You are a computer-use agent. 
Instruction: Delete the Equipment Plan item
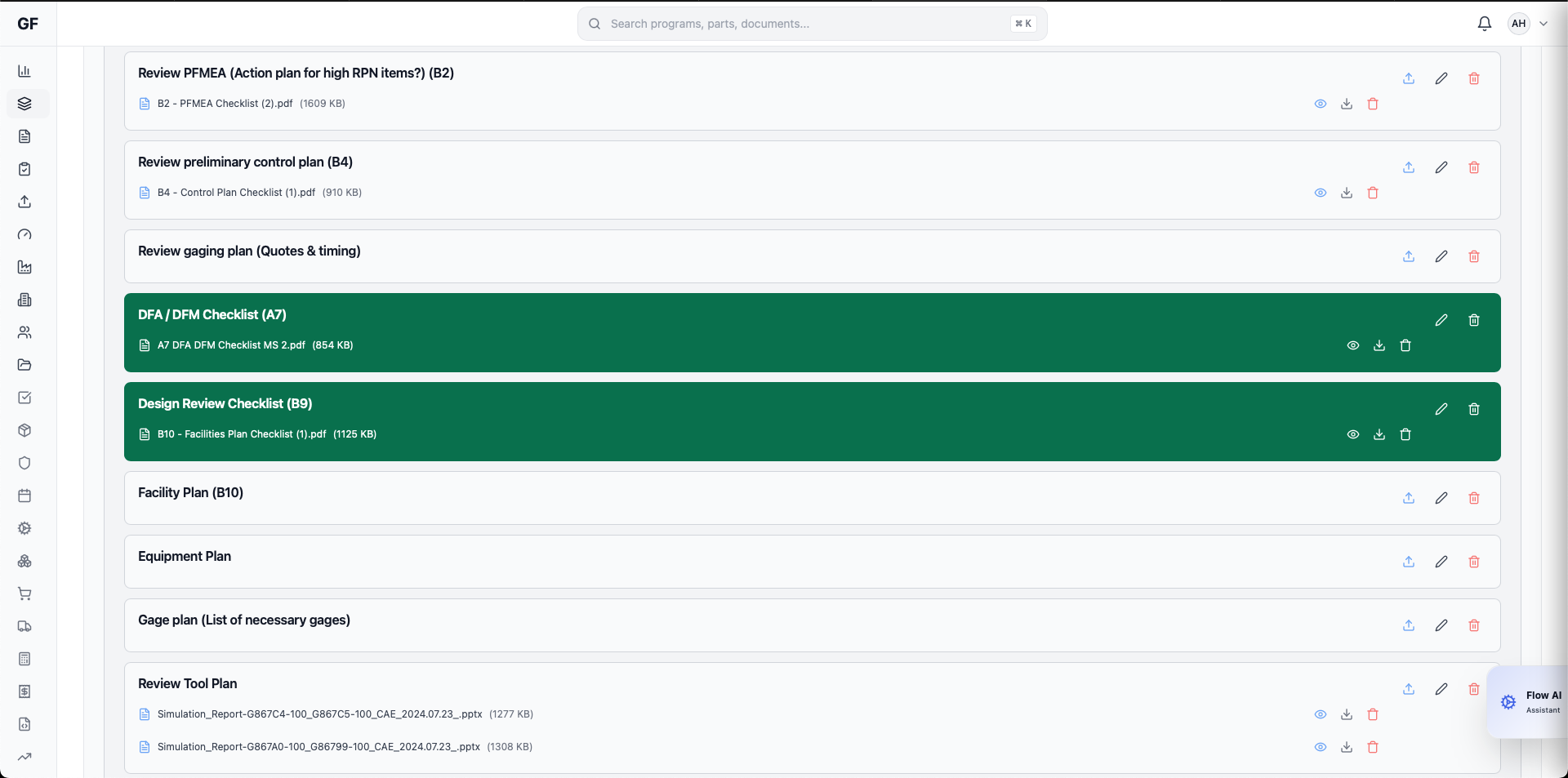click(1474, 562)
